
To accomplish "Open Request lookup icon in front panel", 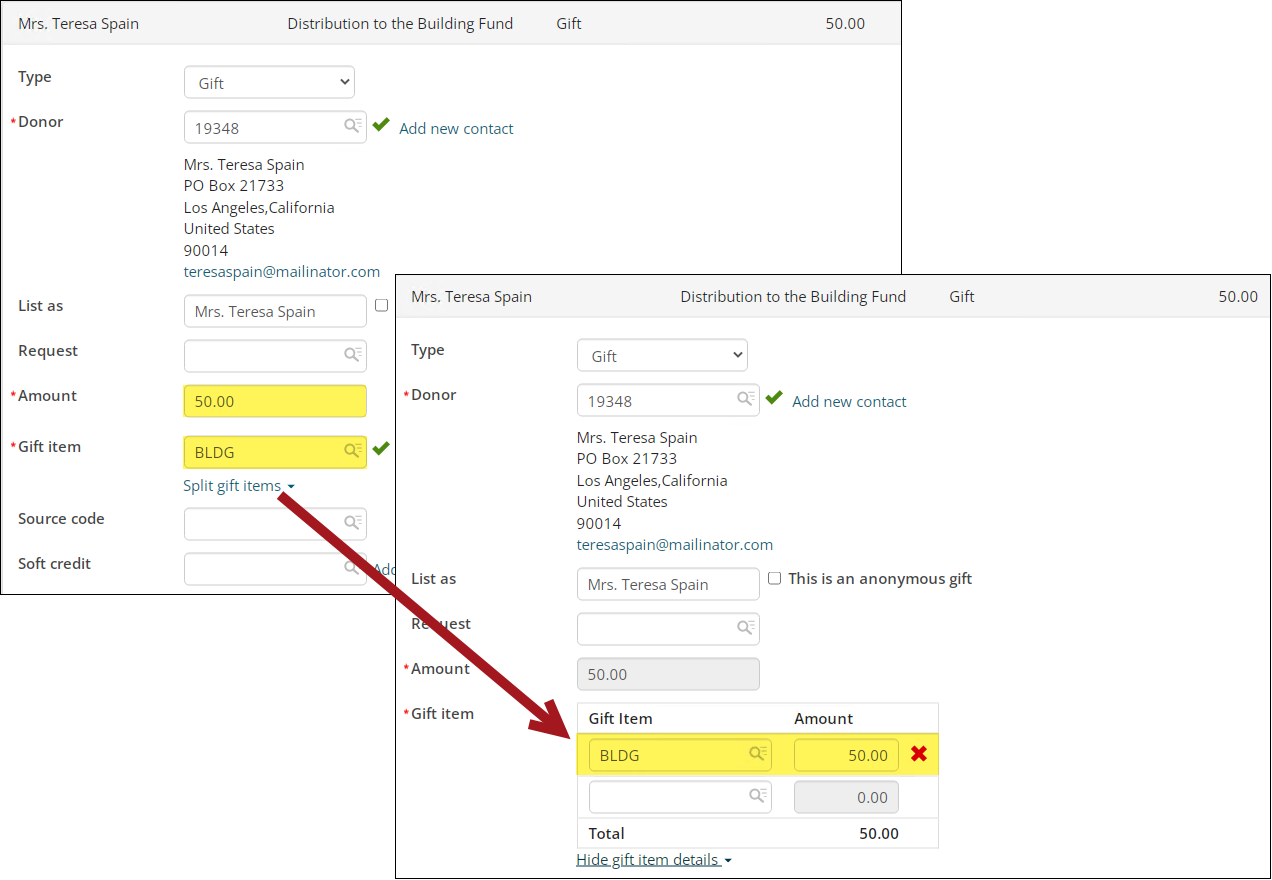I will click(x=747, y=628).
